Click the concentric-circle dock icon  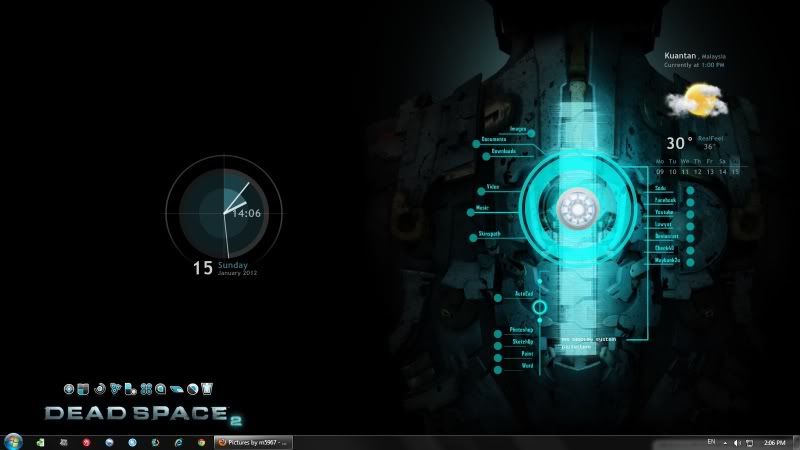[x=69, y=389]
